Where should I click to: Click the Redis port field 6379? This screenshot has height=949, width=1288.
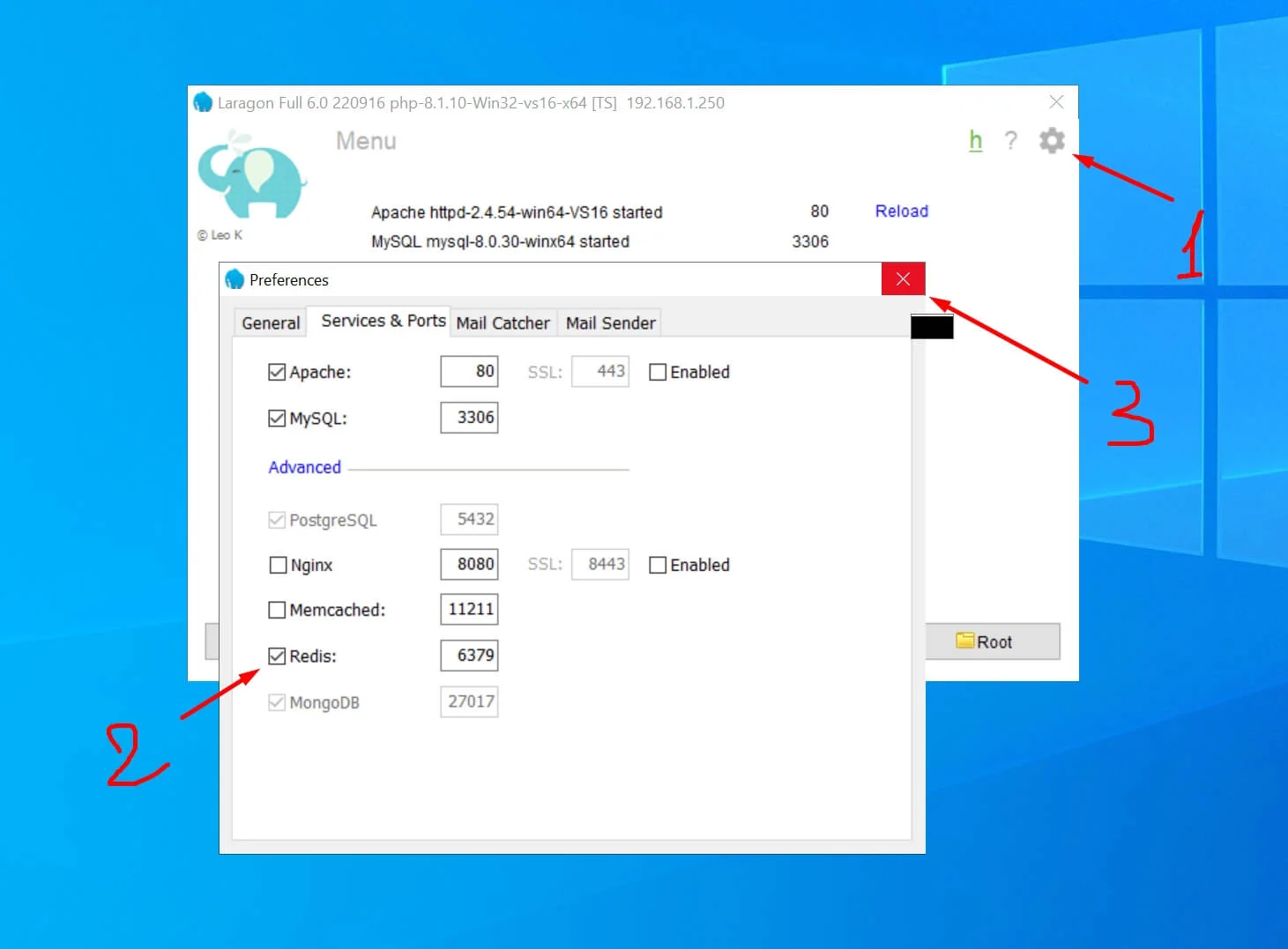point(469,655)
